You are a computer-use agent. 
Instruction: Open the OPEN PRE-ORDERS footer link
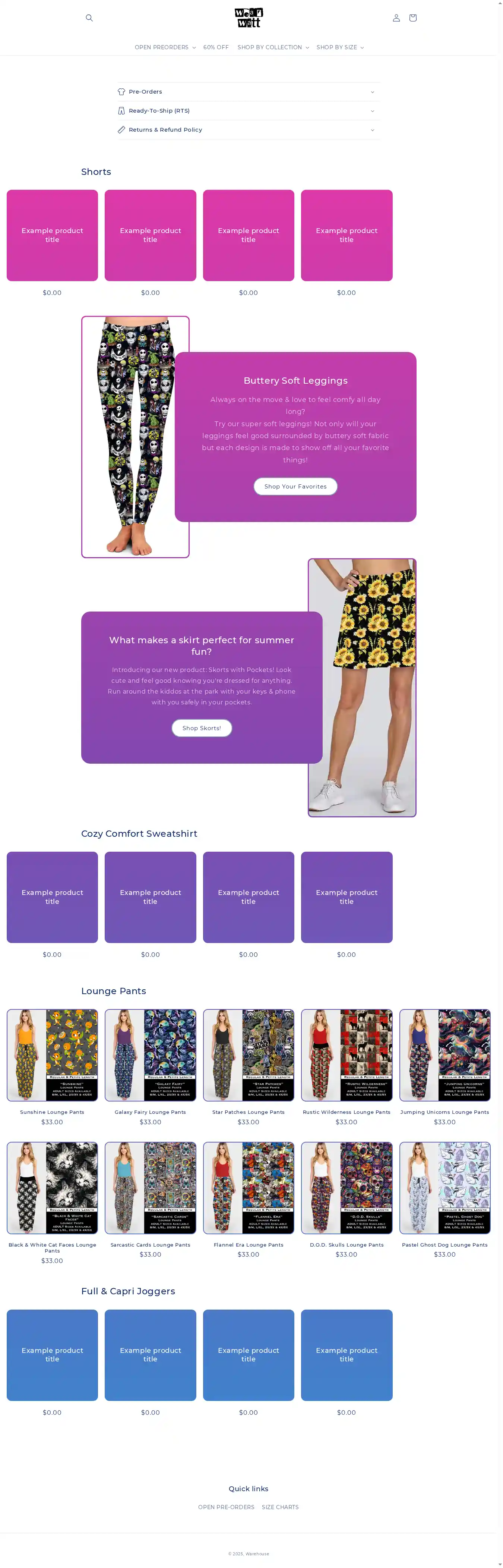[x=226, y=1507]
